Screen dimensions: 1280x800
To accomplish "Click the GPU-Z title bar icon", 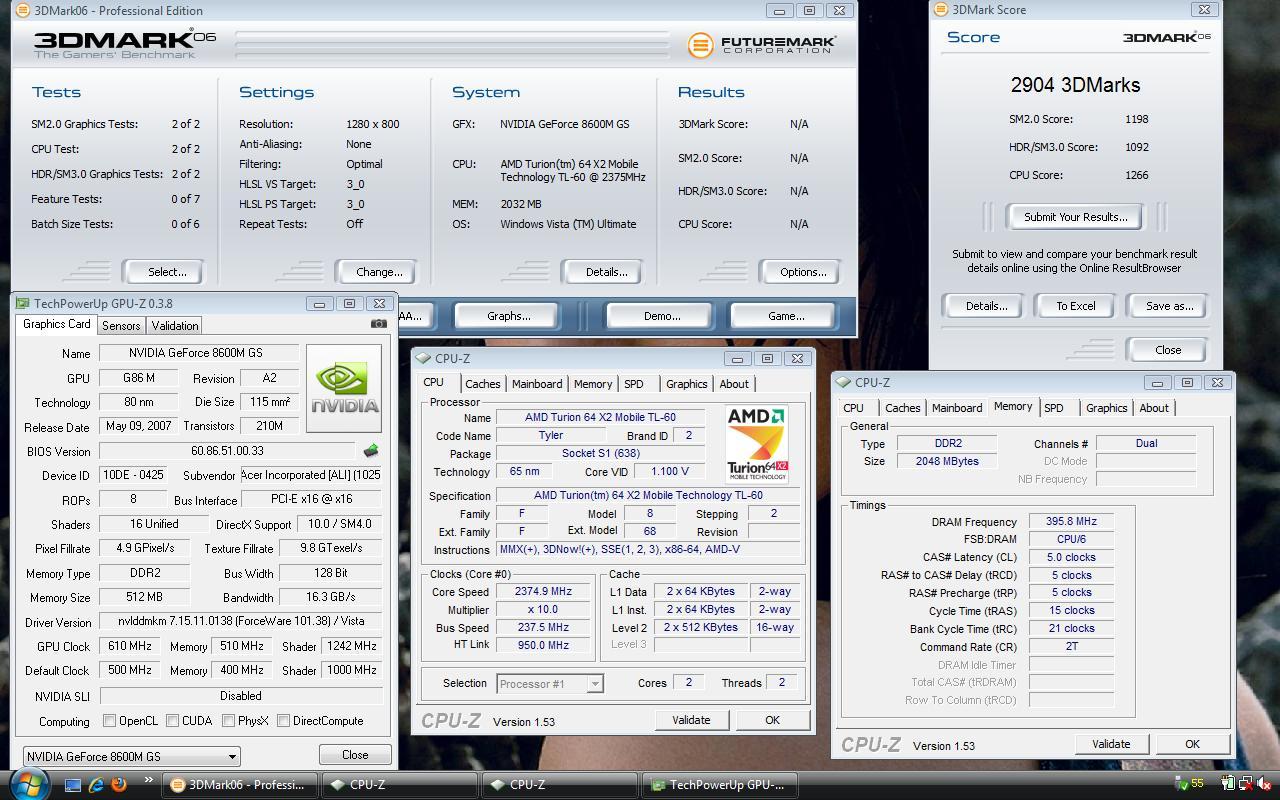I will (x=23, y=303).
